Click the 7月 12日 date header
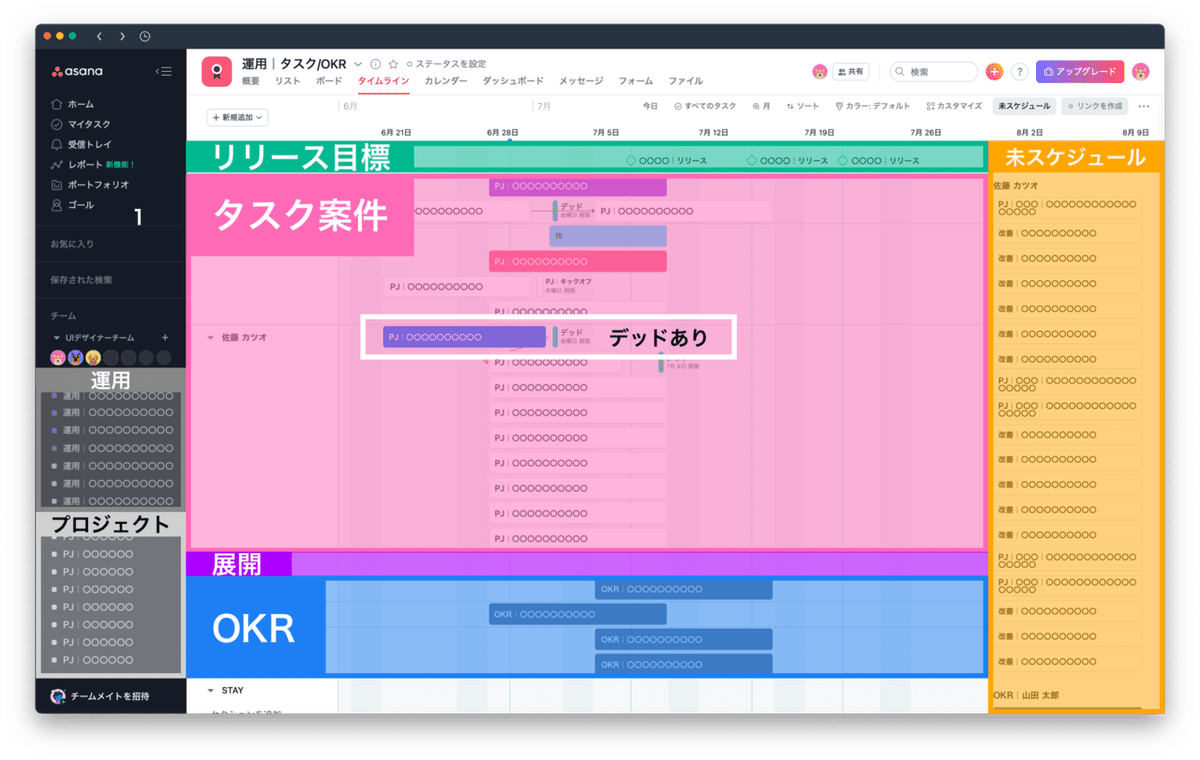The height and width of the screenshot is (760, 1200). pos(713,132)
